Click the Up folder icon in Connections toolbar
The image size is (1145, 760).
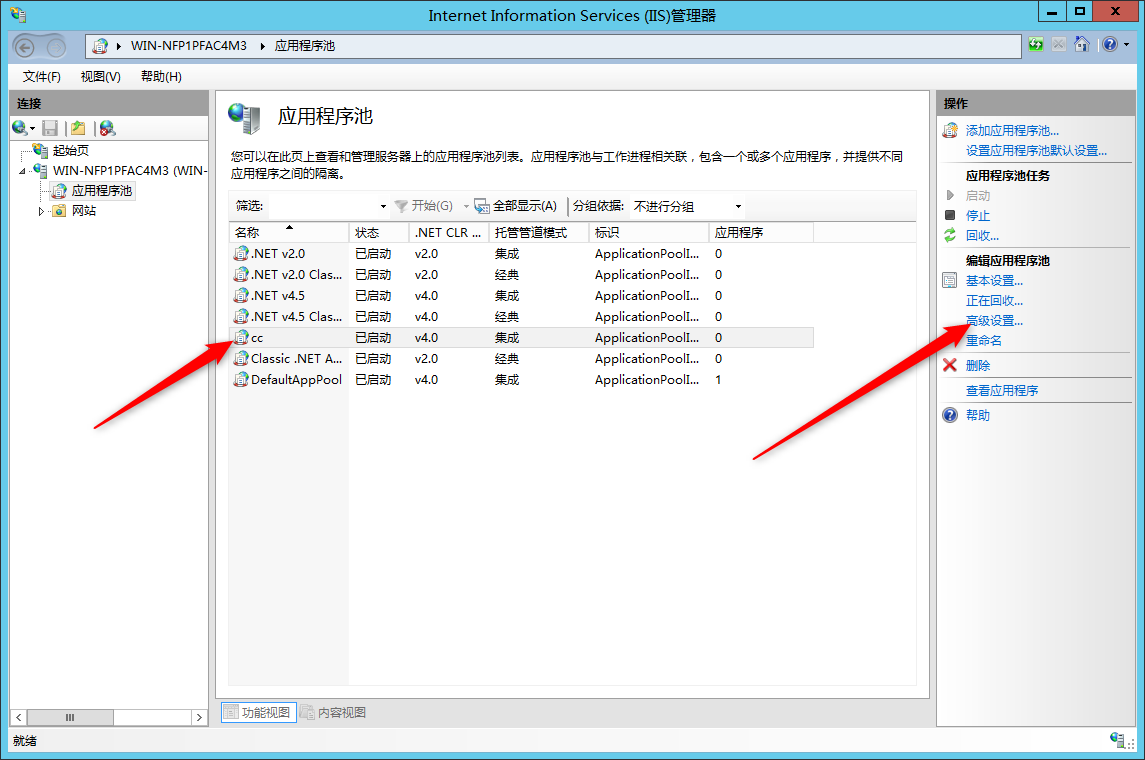78,128
